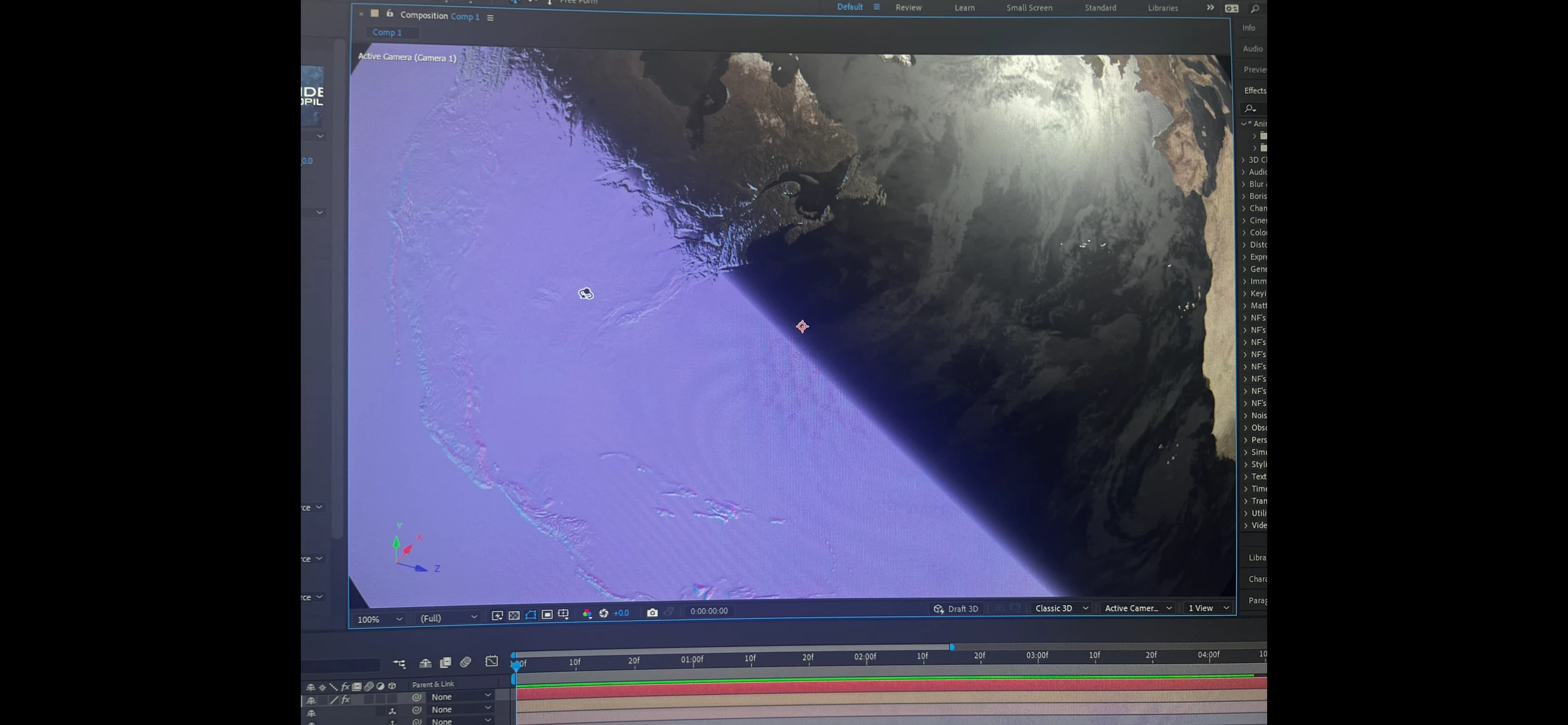The height and width of the screenshot is (725, 1568).
Task: Open the 1 View layout dropdown
Action: point(1208,608)
